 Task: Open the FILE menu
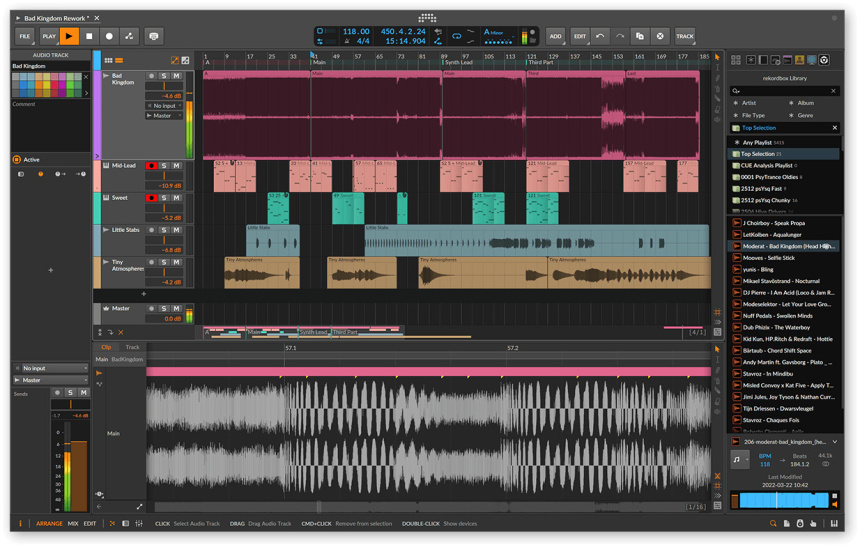[x=25, y=36]
